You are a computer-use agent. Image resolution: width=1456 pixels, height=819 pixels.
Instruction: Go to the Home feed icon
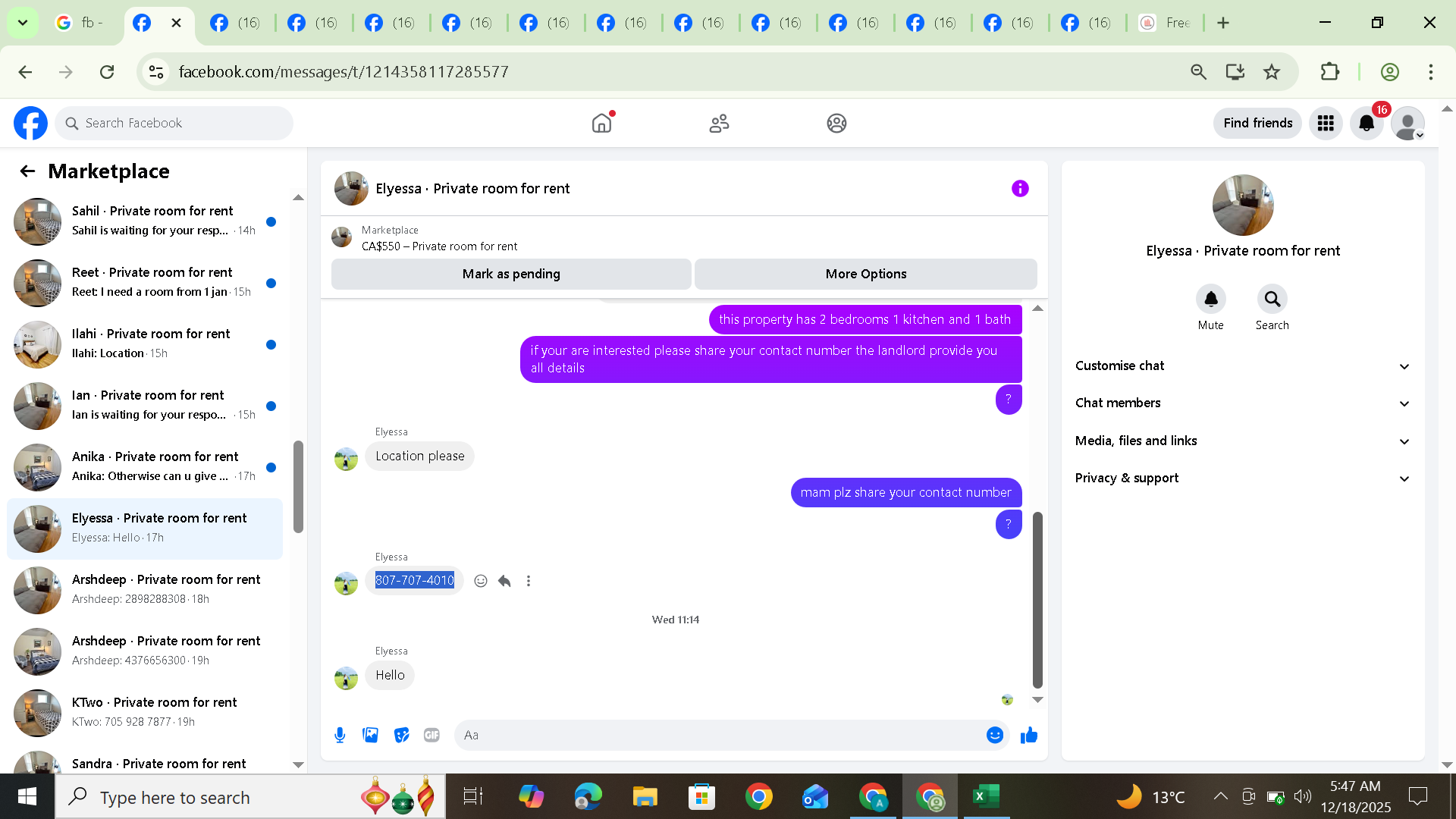601,123
